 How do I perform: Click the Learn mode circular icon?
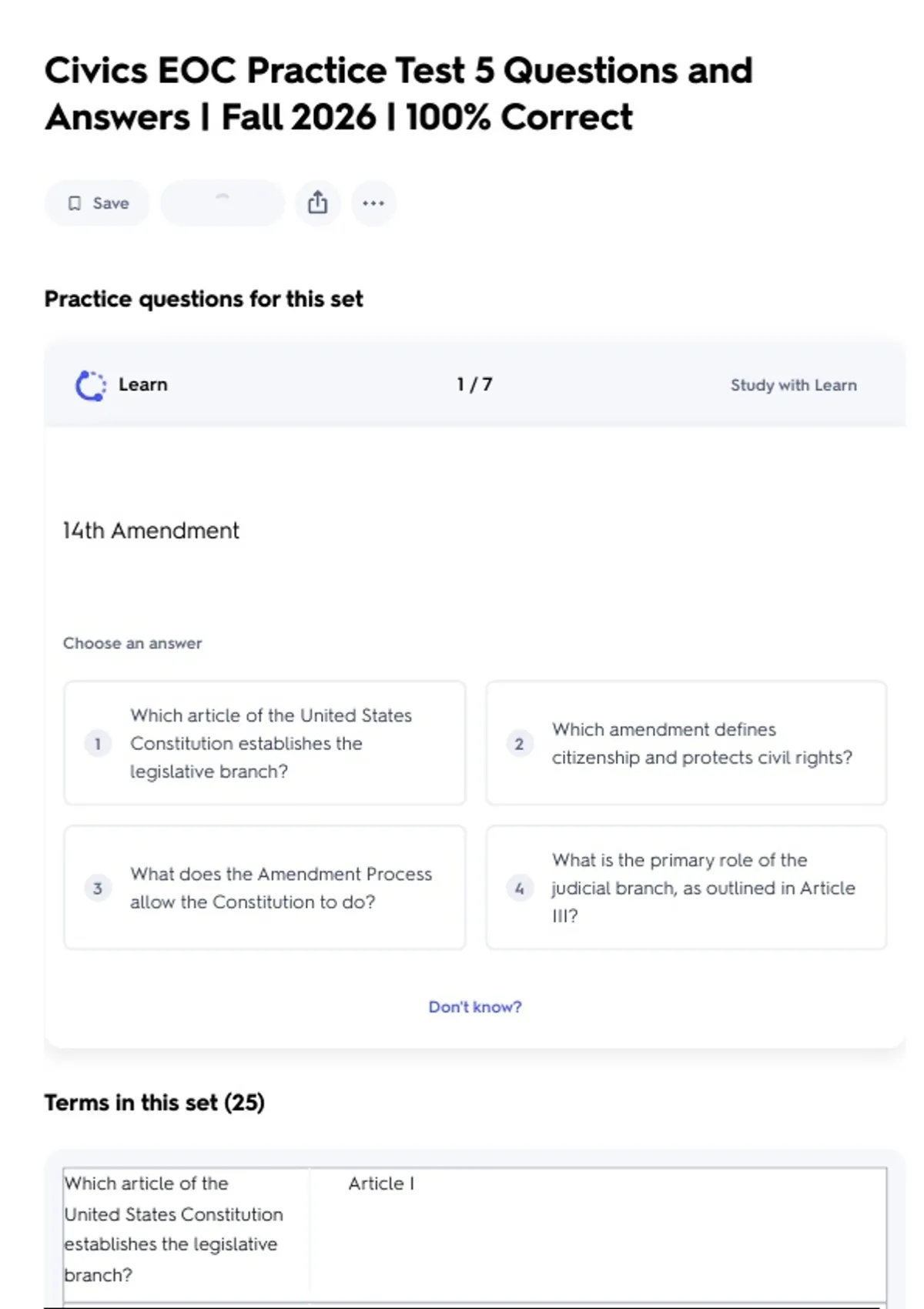[90, 385]
